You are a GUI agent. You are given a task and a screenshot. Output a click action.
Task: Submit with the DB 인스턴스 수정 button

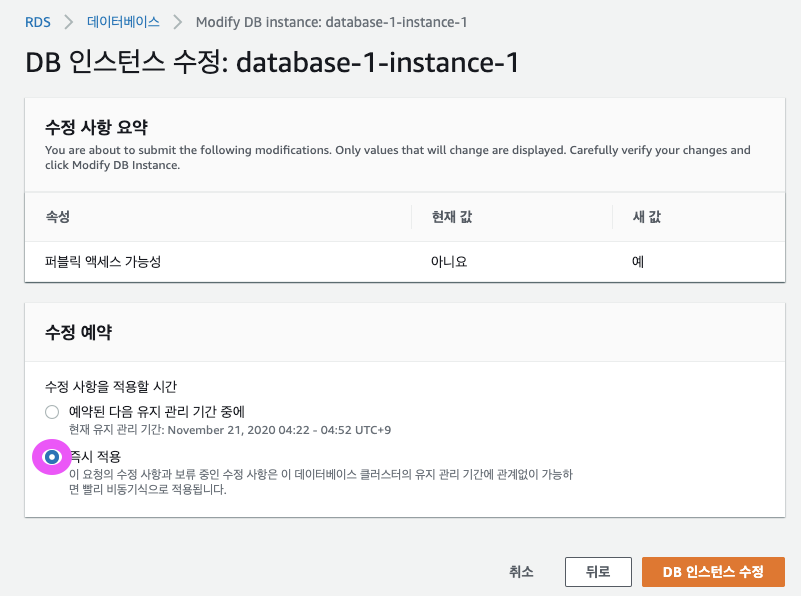(x=713, y=572)
